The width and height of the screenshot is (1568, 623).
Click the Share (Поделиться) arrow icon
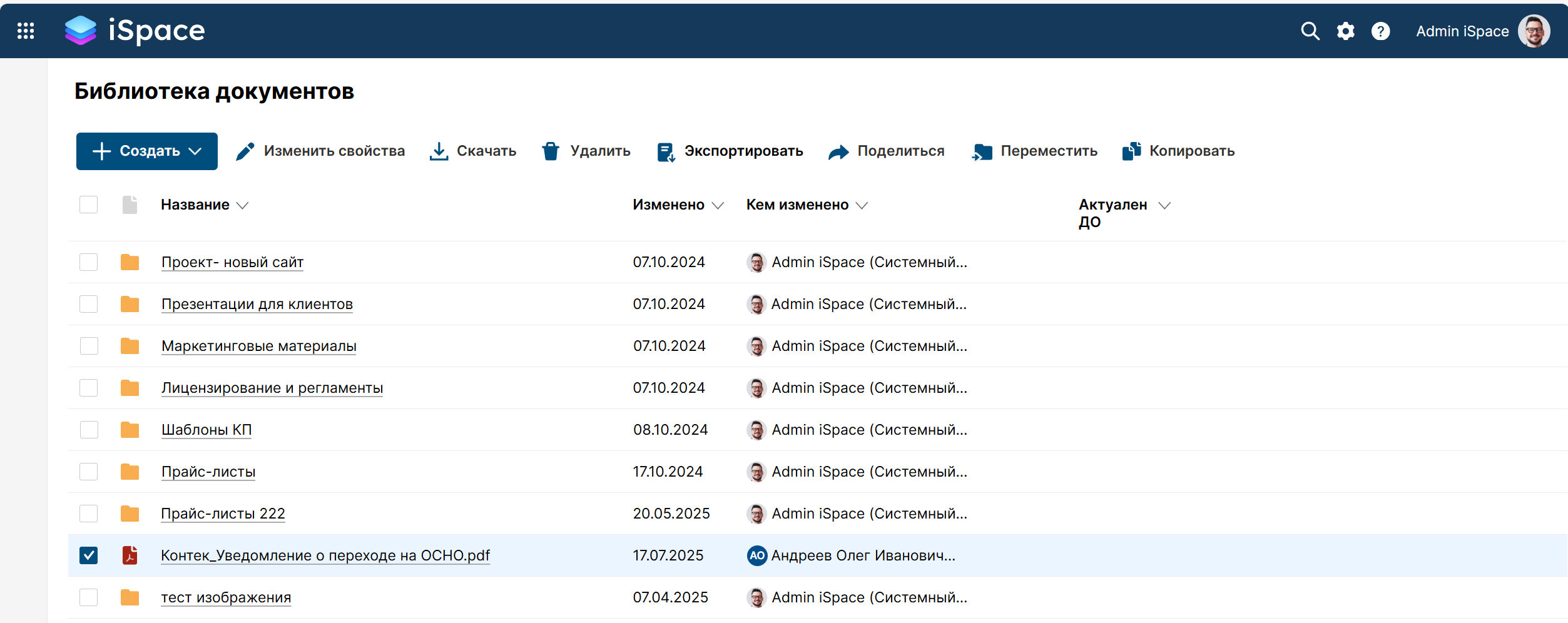coord(838,151)
